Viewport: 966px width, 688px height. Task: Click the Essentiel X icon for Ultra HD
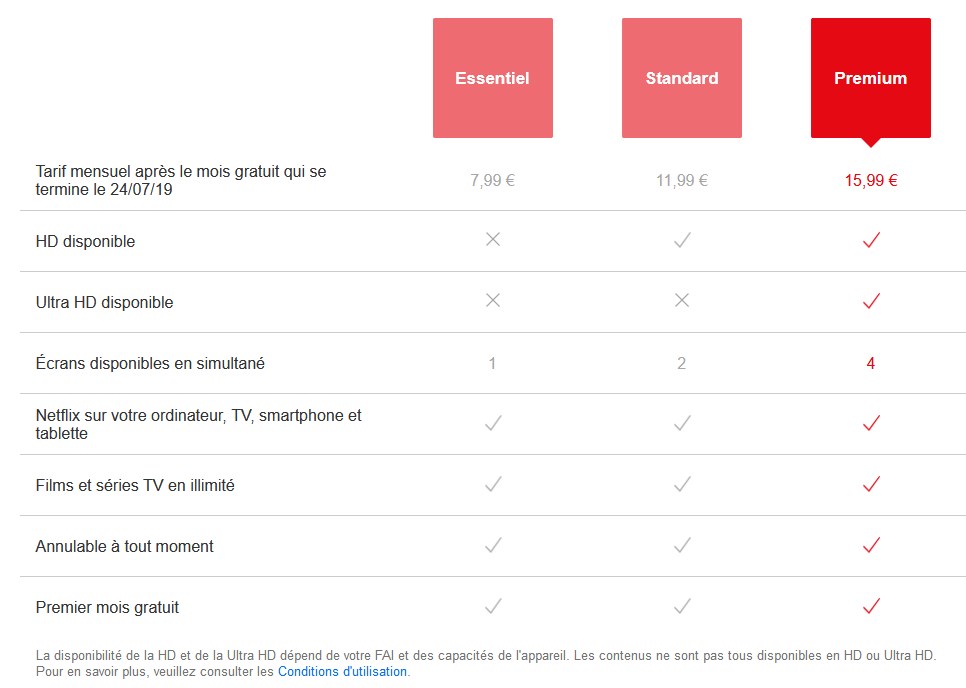coord(493,300)
